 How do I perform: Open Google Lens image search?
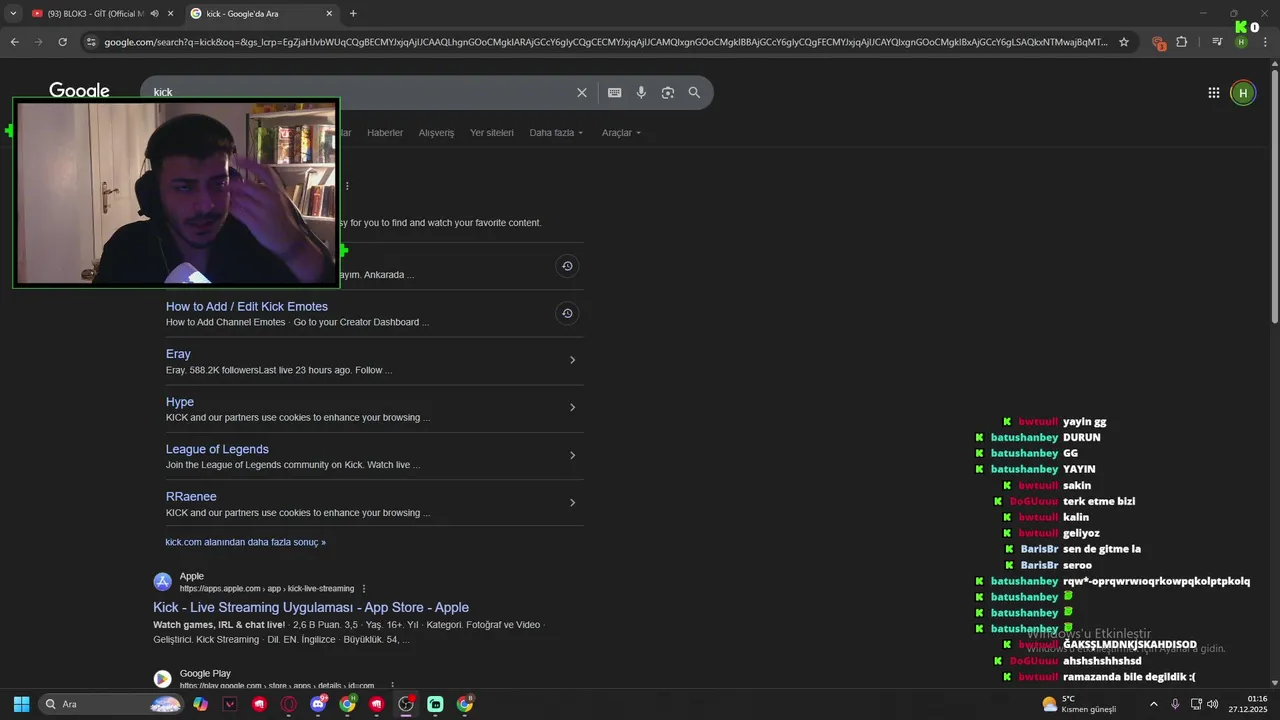[x=668, y=92]
